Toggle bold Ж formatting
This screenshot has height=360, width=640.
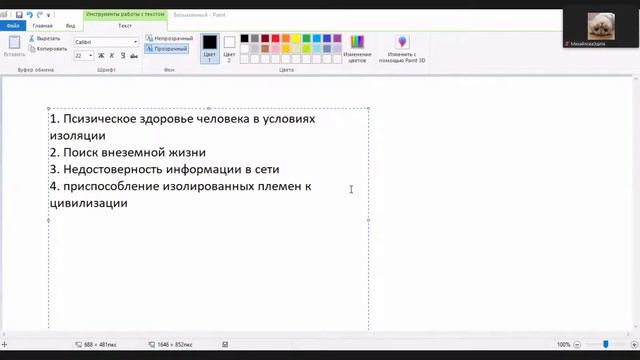[101, 56]
